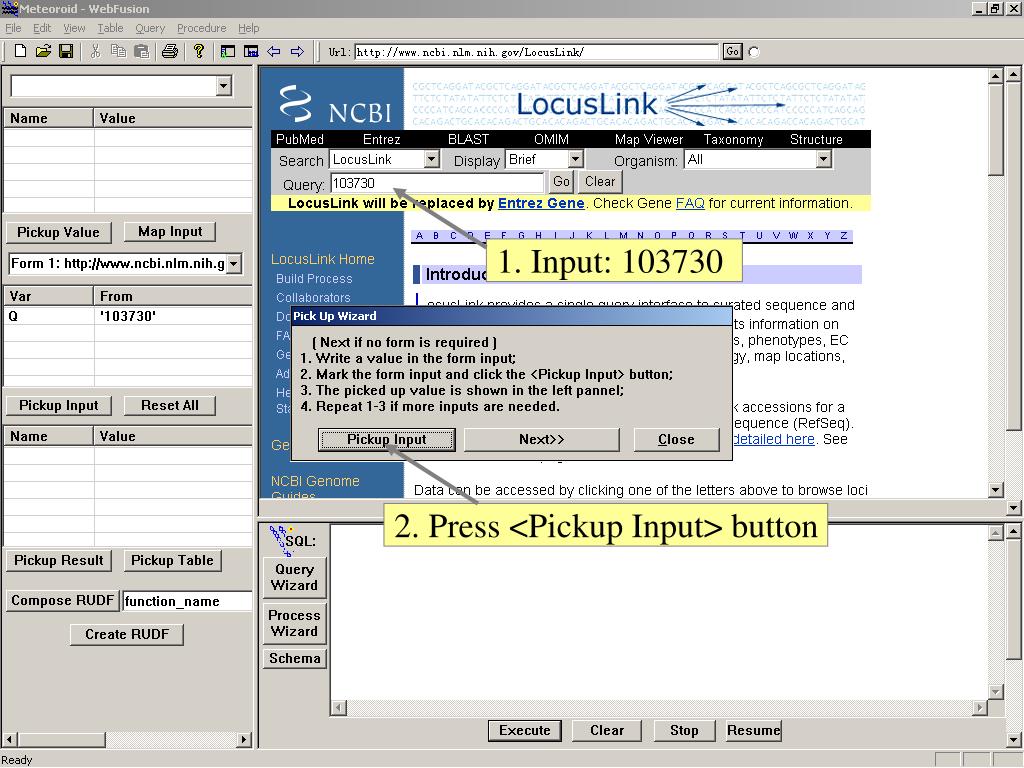
Task: Open the Query menu
Action: pyautogui.click(x=150, y=28)
